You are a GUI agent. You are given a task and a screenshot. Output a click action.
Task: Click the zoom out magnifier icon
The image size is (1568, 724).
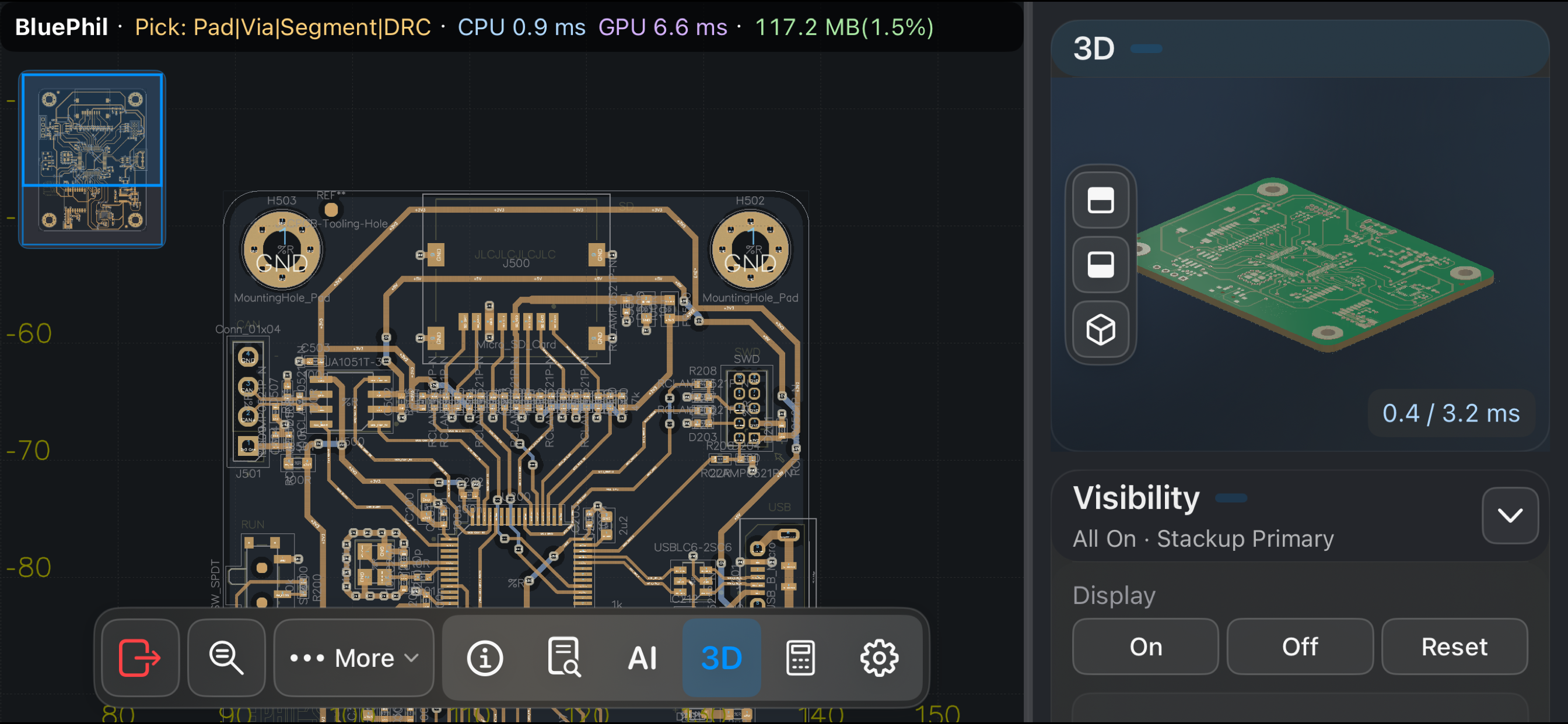point(226,658)
